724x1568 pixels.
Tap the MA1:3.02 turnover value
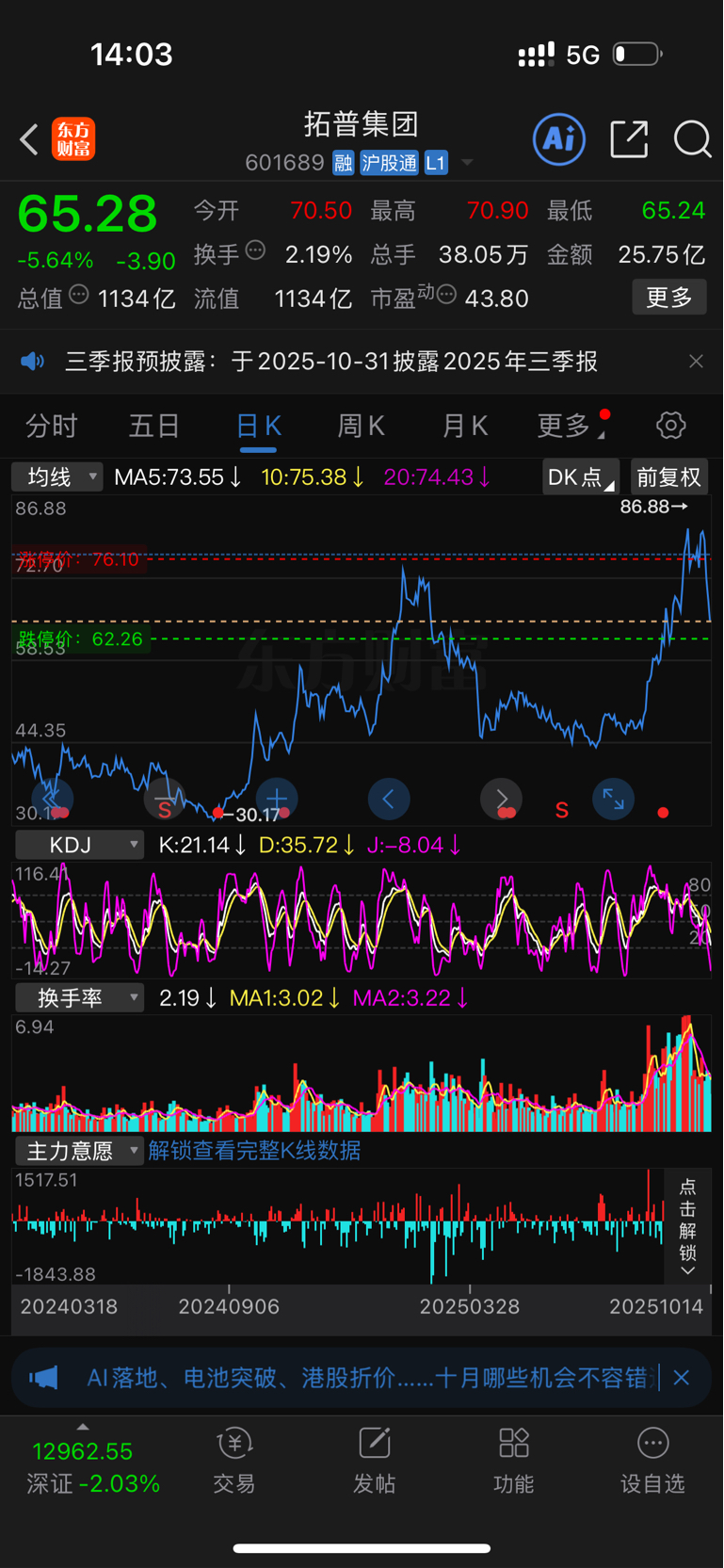[x=284, y=997]
